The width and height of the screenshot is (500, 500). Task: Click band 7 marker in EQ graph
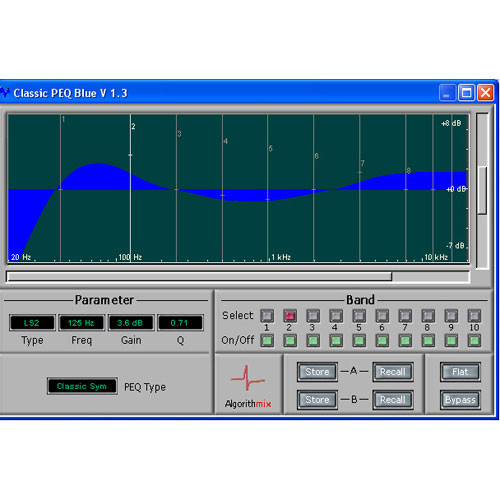pos(360,172)
